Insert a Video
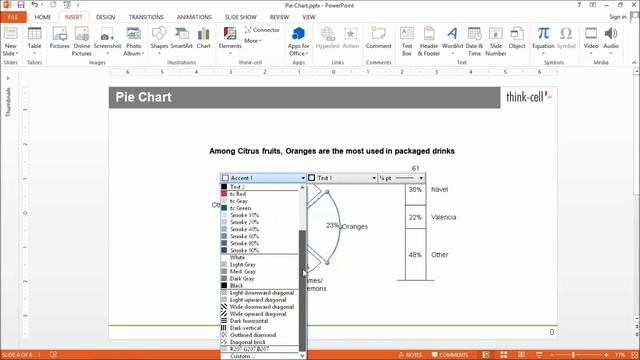 coord(591,41)
